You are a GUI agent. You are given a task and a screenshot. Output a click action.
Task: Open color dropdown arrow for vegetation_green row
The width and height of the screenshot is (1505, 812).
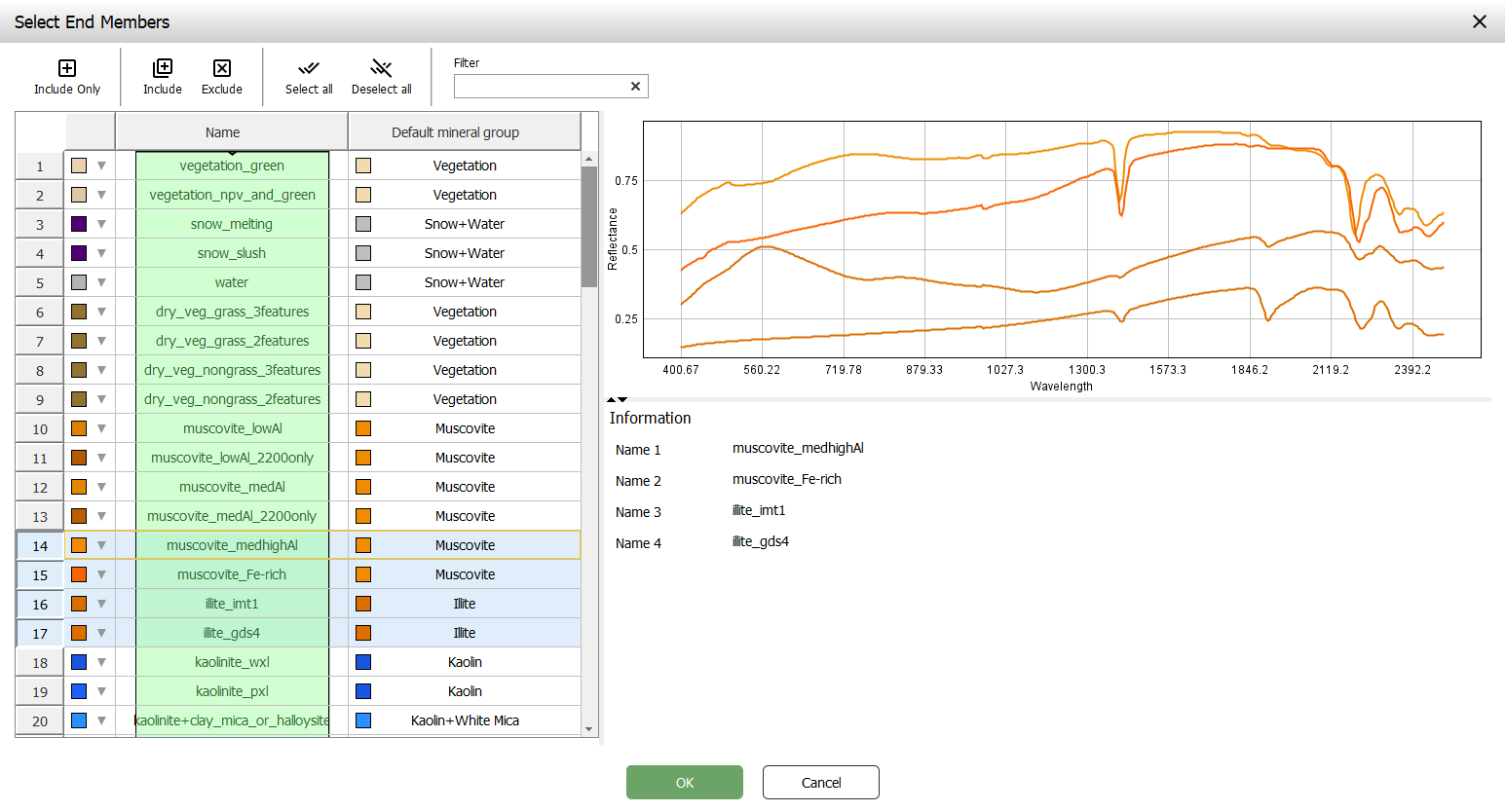(x=101, y=166)
